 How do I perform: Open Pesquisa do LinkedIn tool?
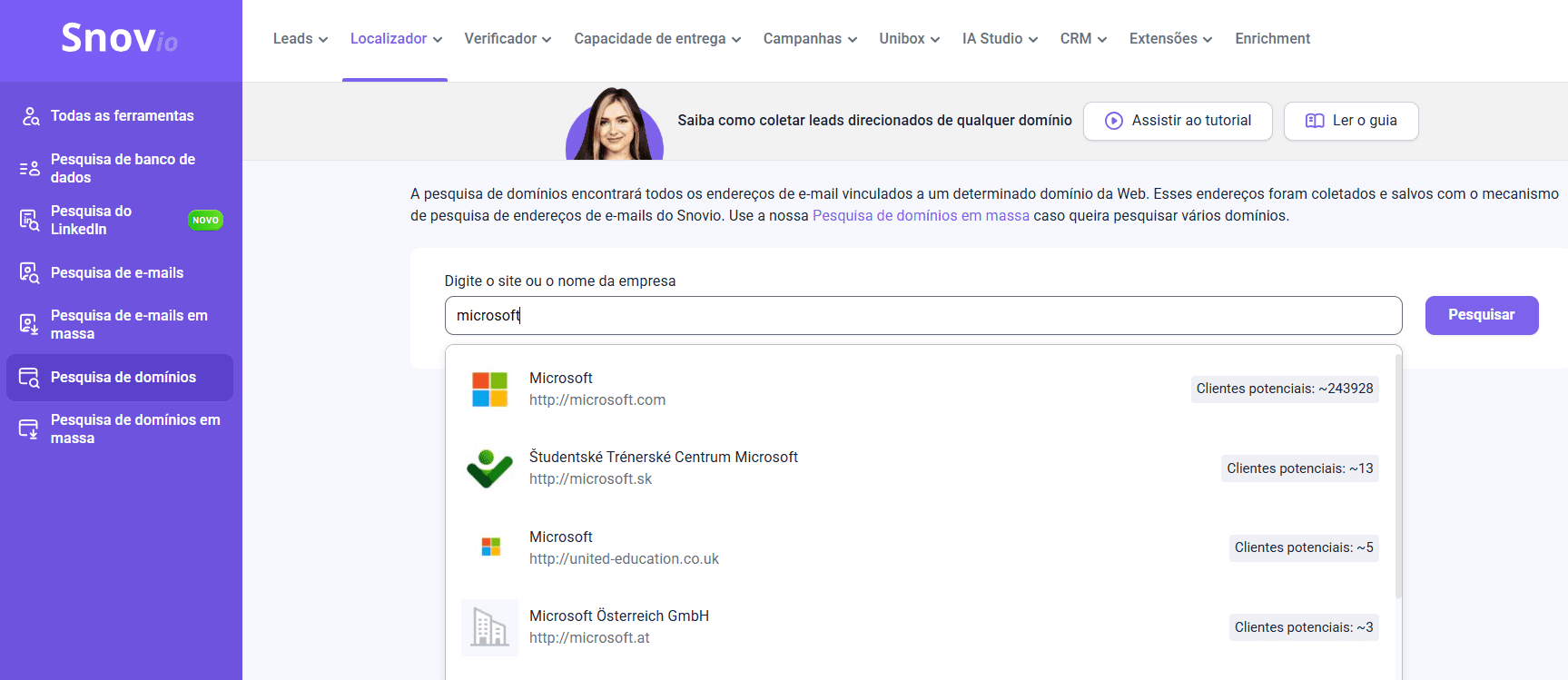(120, 220)
